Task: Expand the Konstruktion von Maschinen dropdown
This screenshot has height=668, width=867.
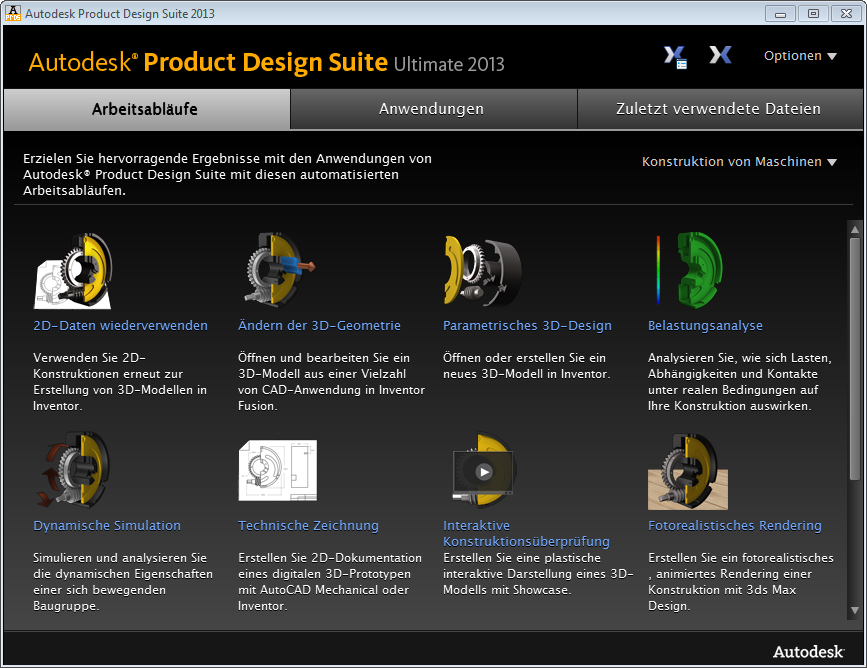Action: pos(739,161)
